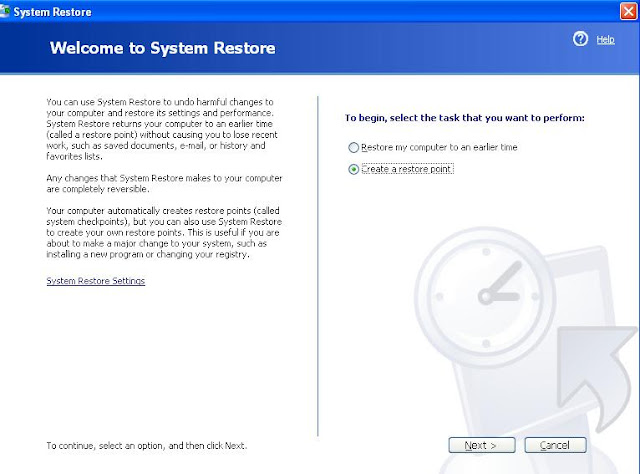Click 'You can use System Restore to undo' paragraph
This screenshot has width=640, height=474.
pos(162,129)
